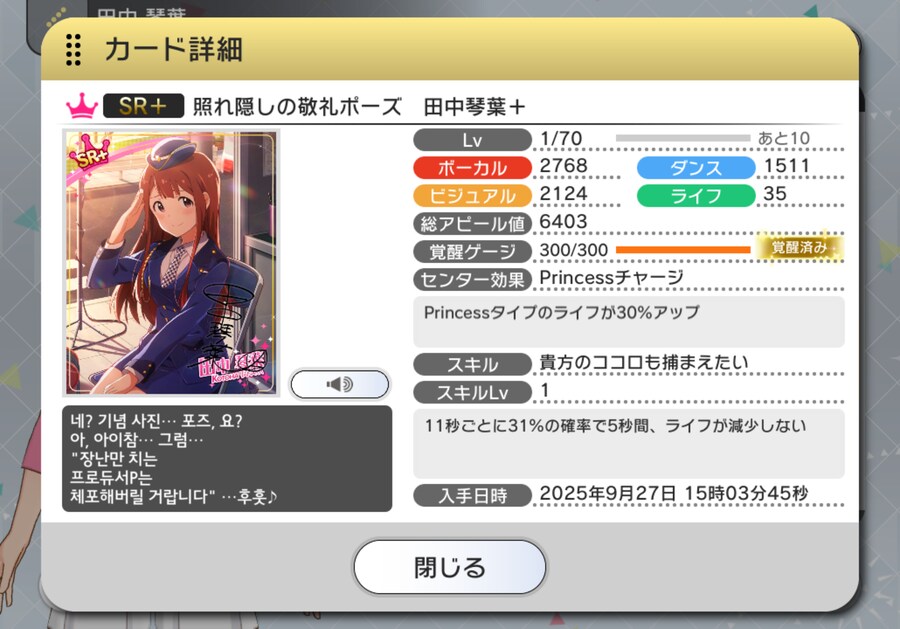Play the card voice line speaker button
This screenshot has width=900, height=629.
[x=340, y=384]
